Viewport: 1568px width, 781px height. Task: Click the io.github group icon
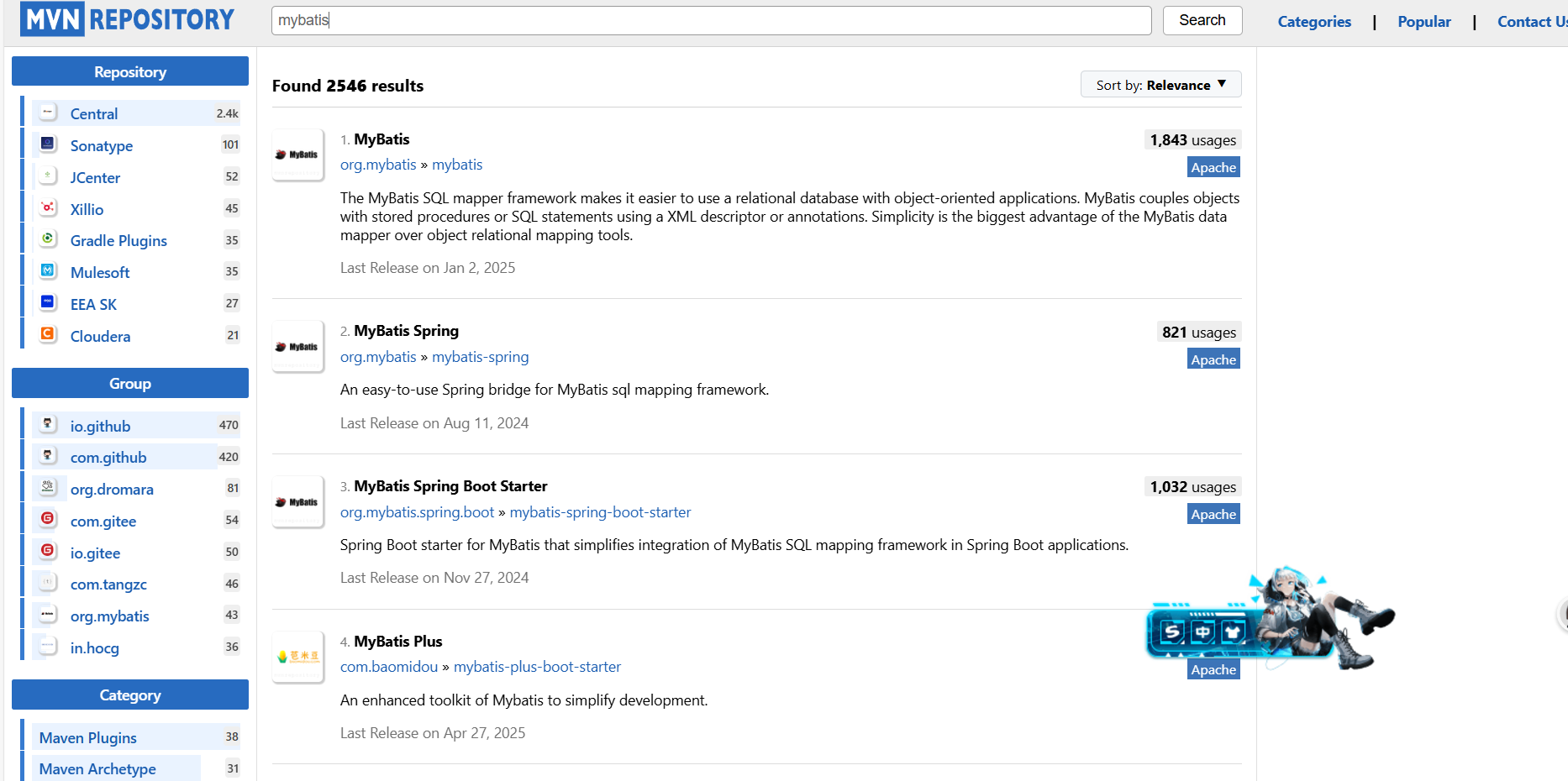coord(48,424)
